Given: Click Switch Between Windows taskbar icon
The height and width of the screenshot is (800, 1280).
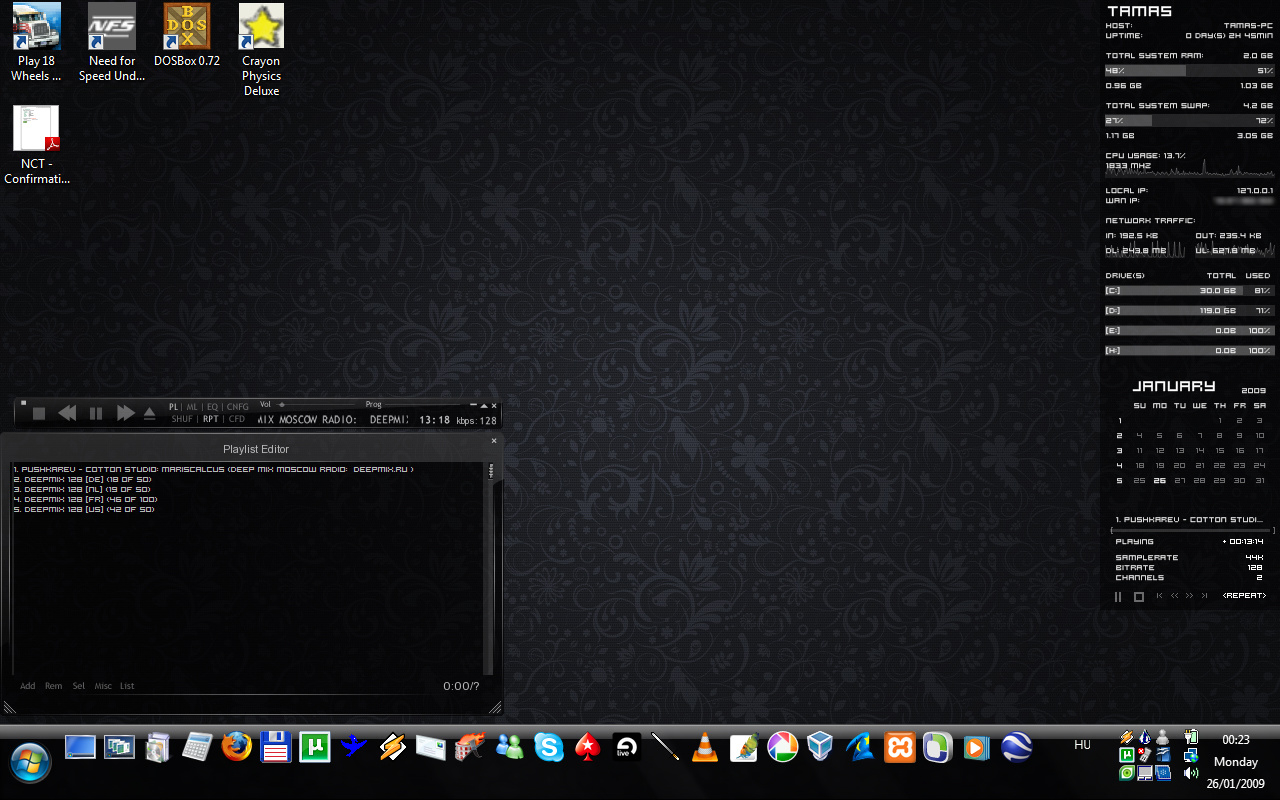Looking at the screenshot, I should coord(120,747).
